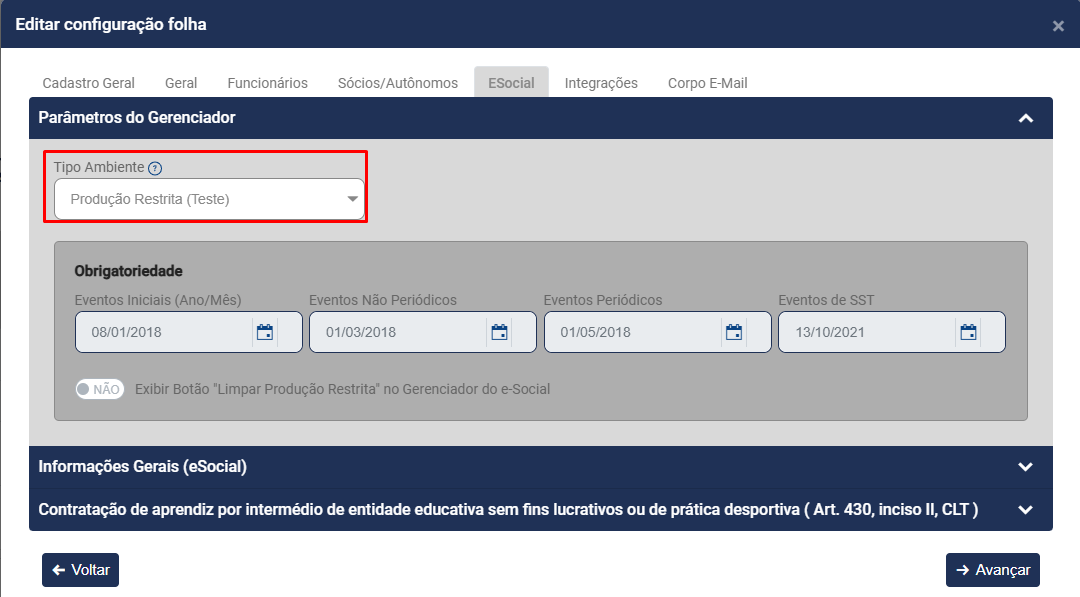Viewport: 1080px width, 597px height.
Task: Click the Avançar button
Action: (993, 569)
